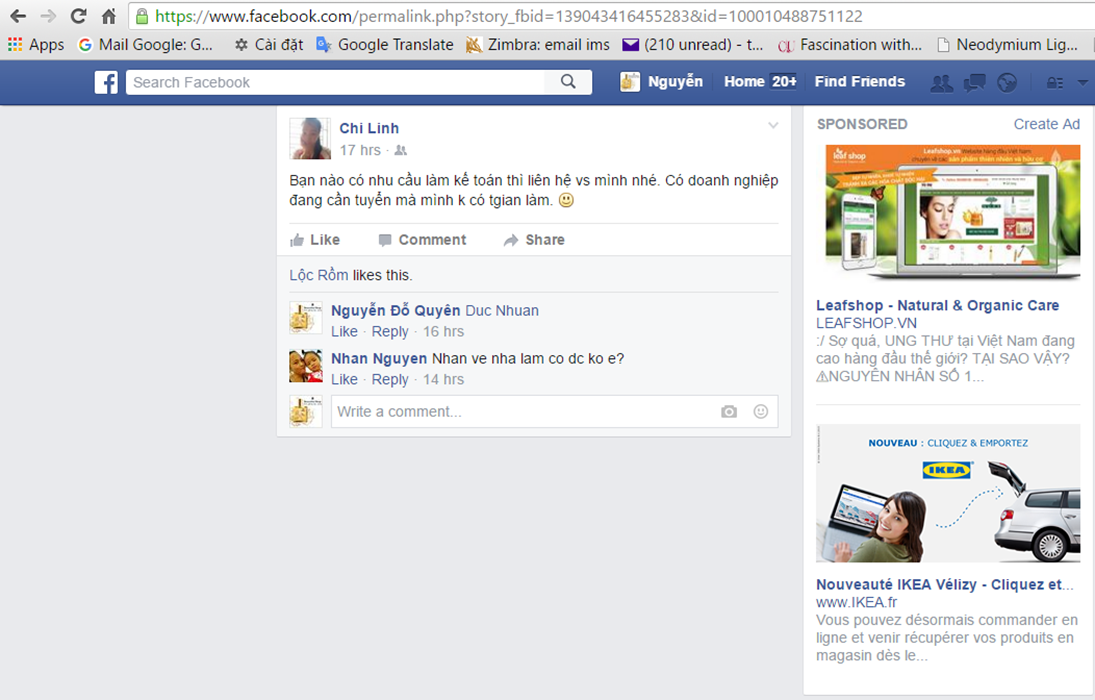Like Nhan Nguyen's comment
The width and height of the screenshot is (1095, 700).
coord(344,379)
